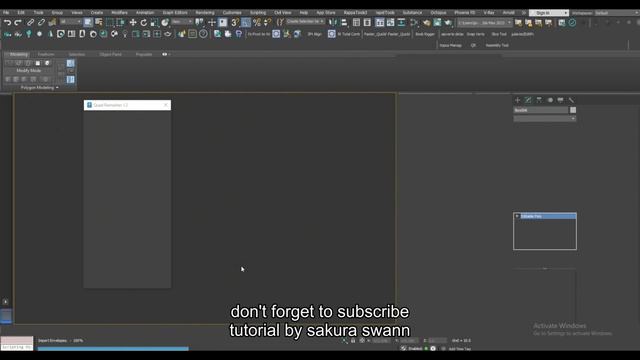This screenshot has height=360, width=640.
Task: Click the MAXScript listener pink box
Action: tap(17, 340)
